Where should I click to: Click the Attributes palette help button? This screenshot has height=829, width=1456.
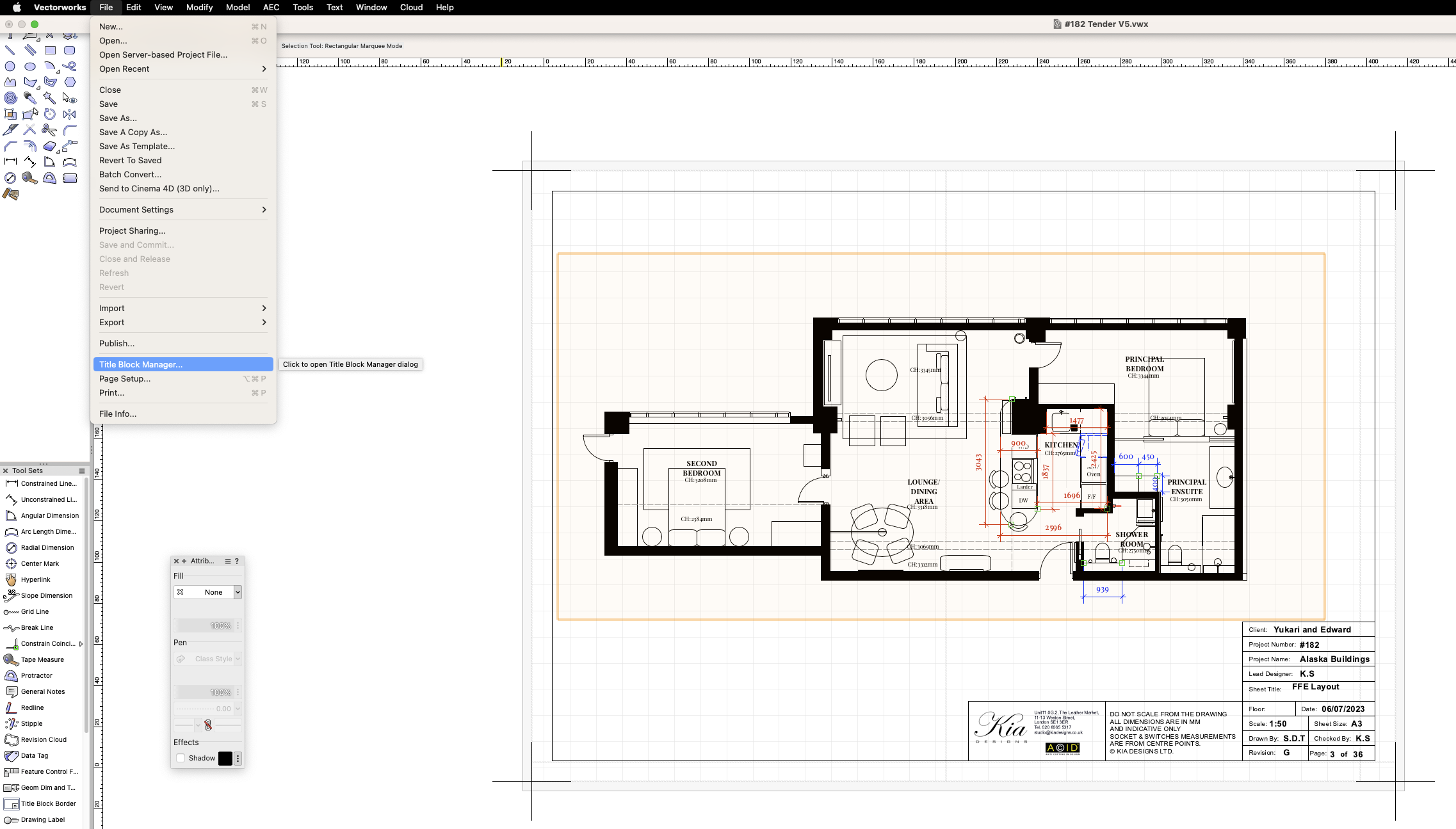click(237, 561)
